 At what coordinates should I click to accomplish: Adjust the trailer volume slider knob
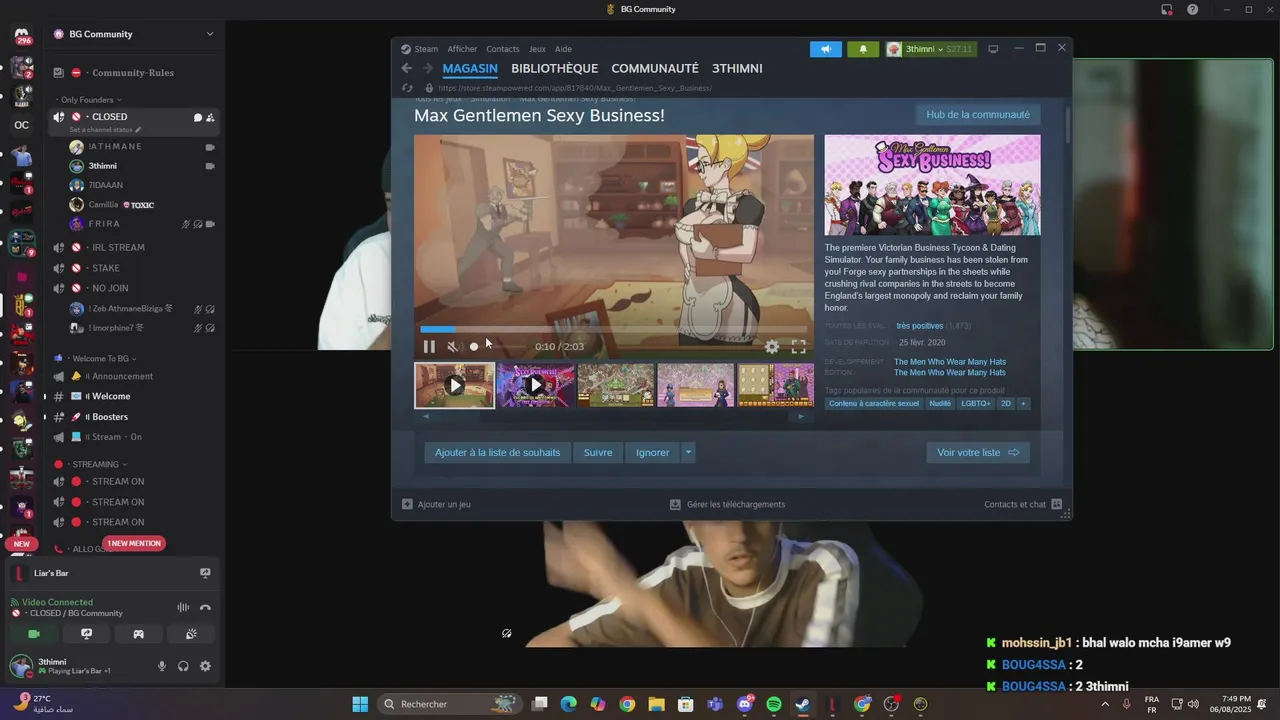474,347
